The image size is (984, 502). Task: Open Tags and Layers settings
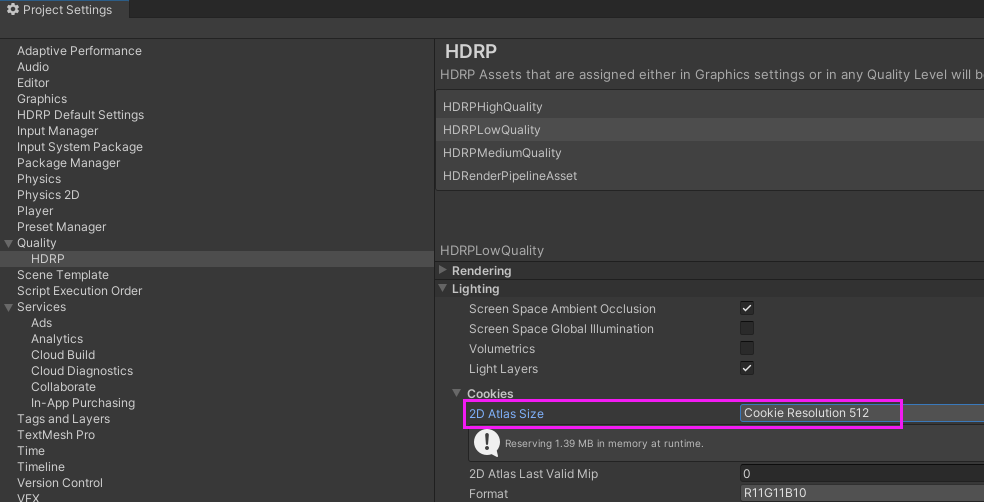point(63,419)
